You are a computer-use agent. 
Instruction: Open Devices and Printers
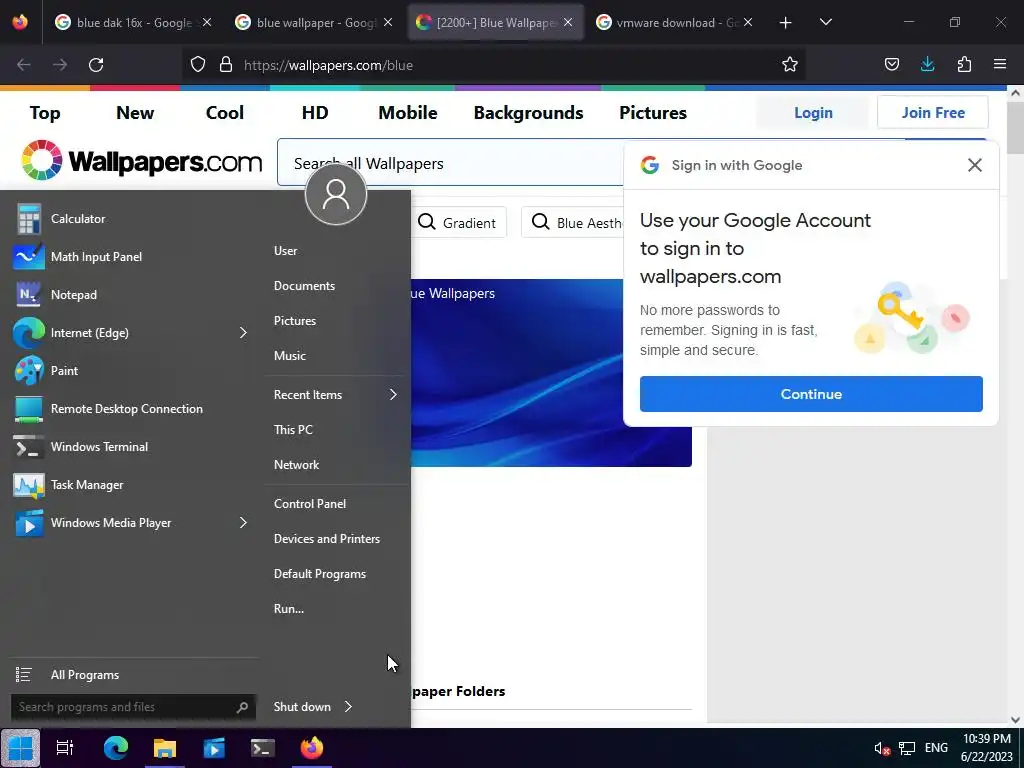(327, 539)
